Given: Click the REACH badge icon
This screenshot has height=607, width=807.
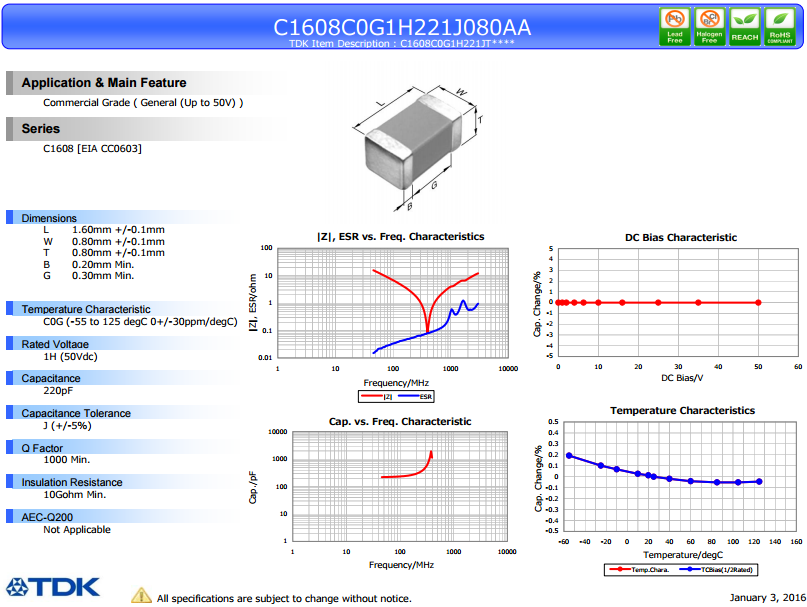Looking at the screenshot, I should point(744,27).
